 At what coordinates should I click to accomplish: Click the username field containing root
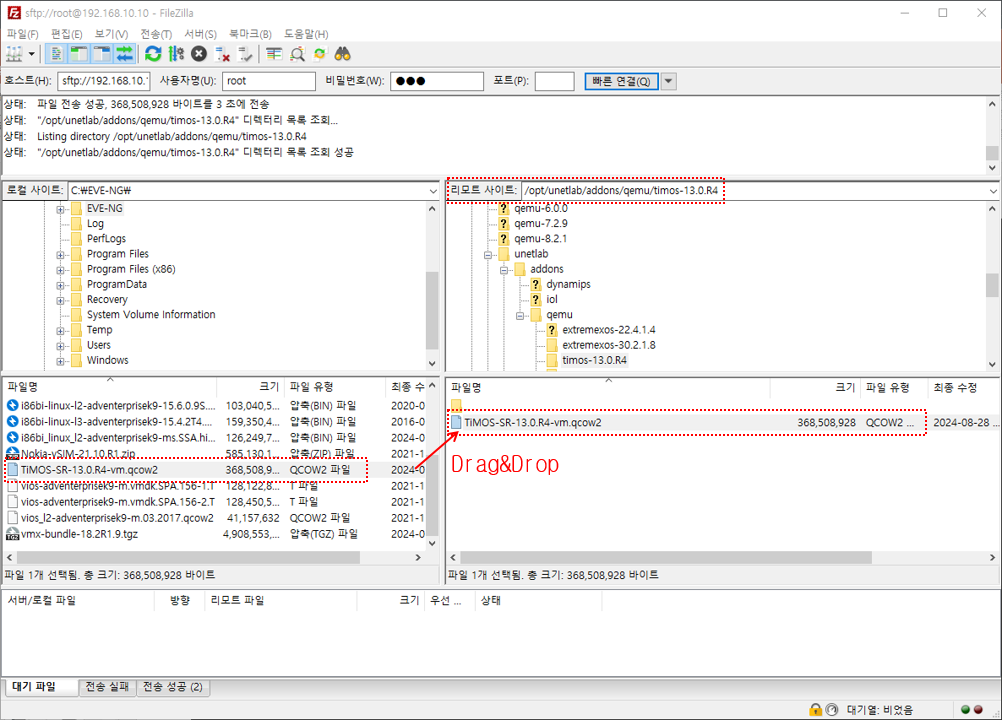(269, 81)
